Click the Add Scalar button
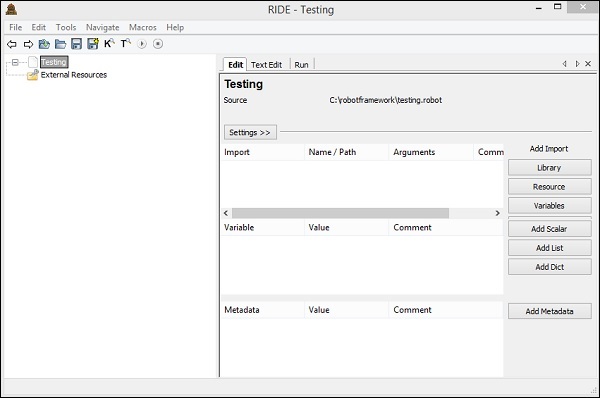Image resolution: width=600 pixels, height=398 pixels. click(x=549, y=229)
